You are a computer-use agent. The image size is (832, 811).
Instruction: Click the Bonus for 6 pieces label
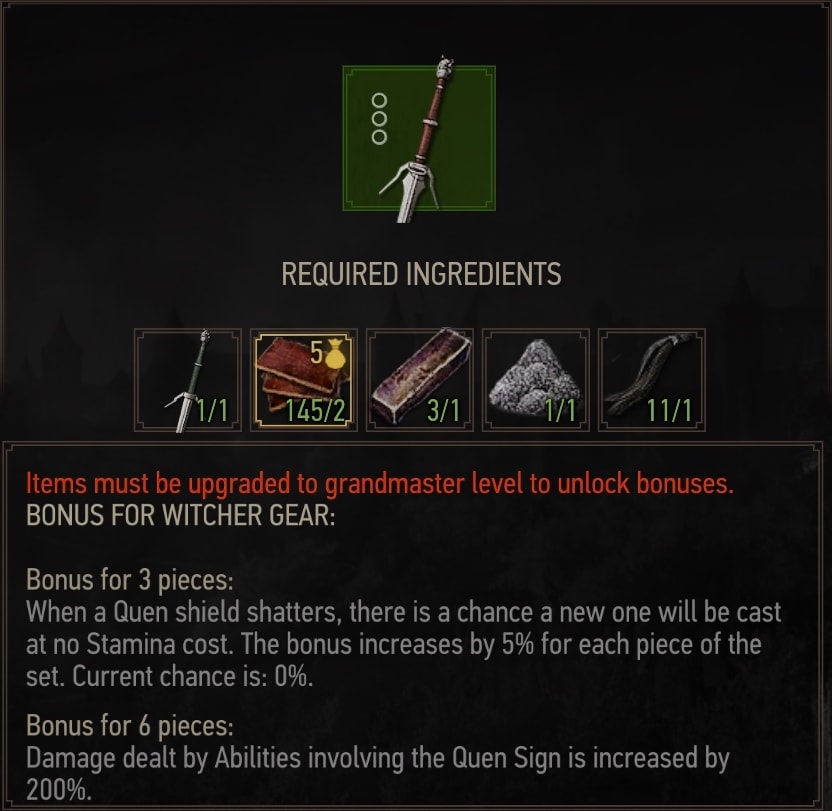pyautogui.click(x=130, y=726)
